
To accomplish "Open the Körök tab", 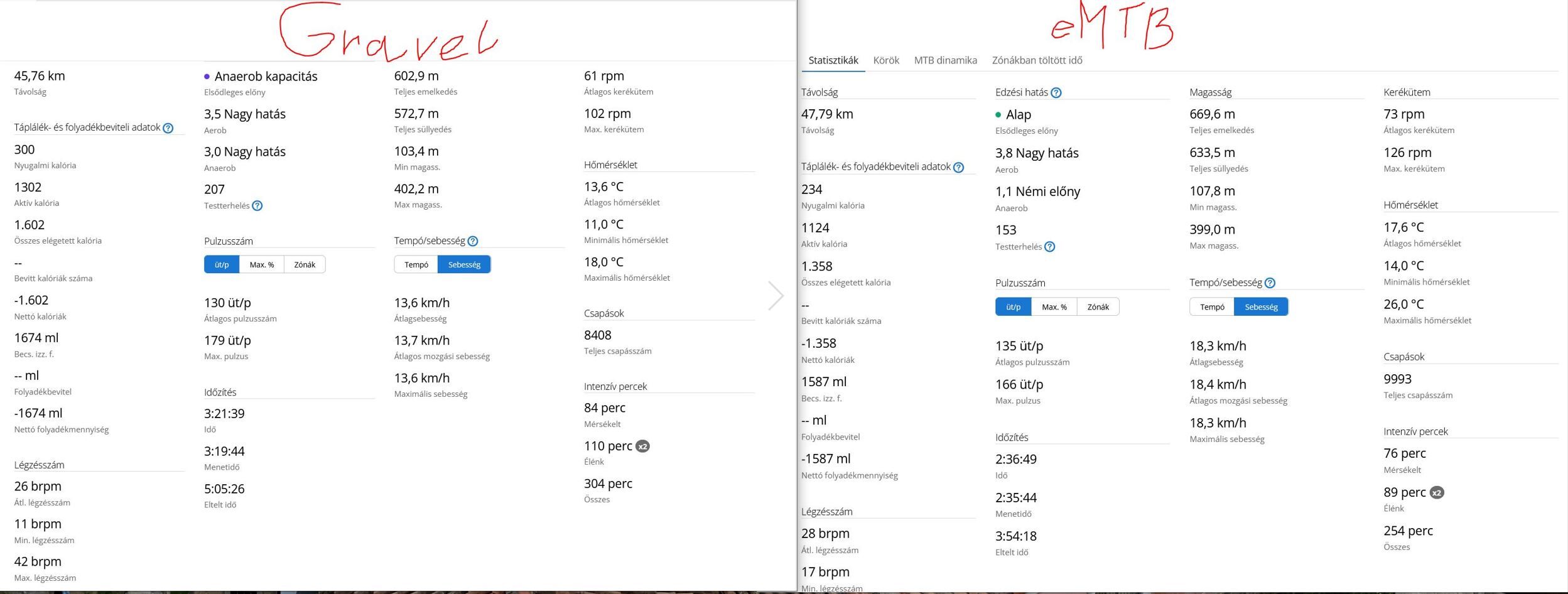I will point(886,60).
